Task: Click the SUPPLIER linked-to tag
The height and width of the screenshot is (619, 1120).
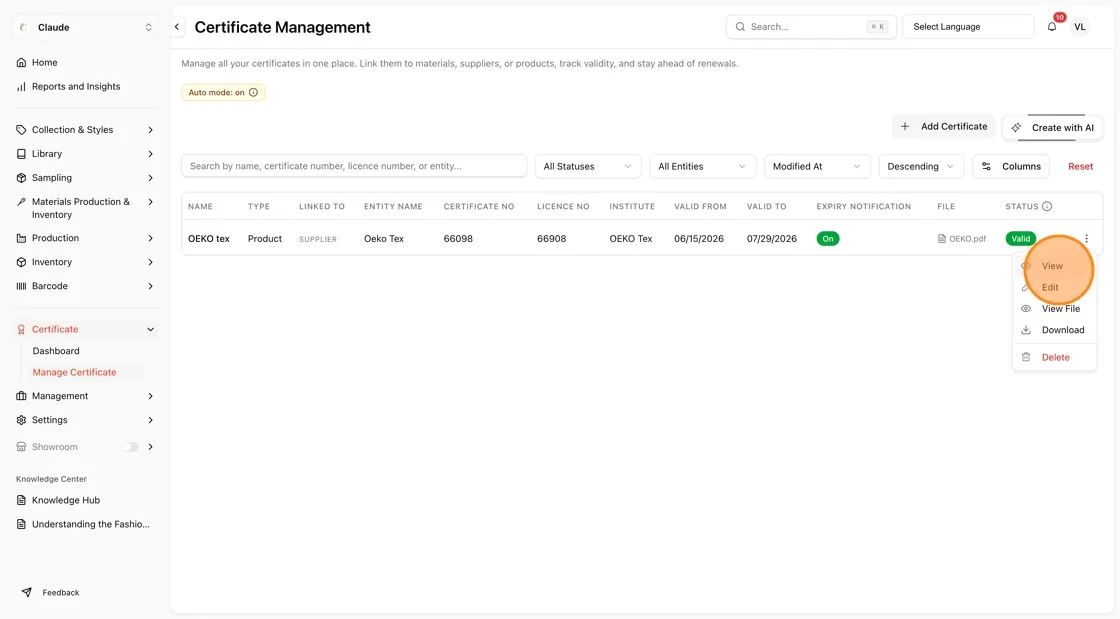Action: pyautogui.click(x=318, y=239)
